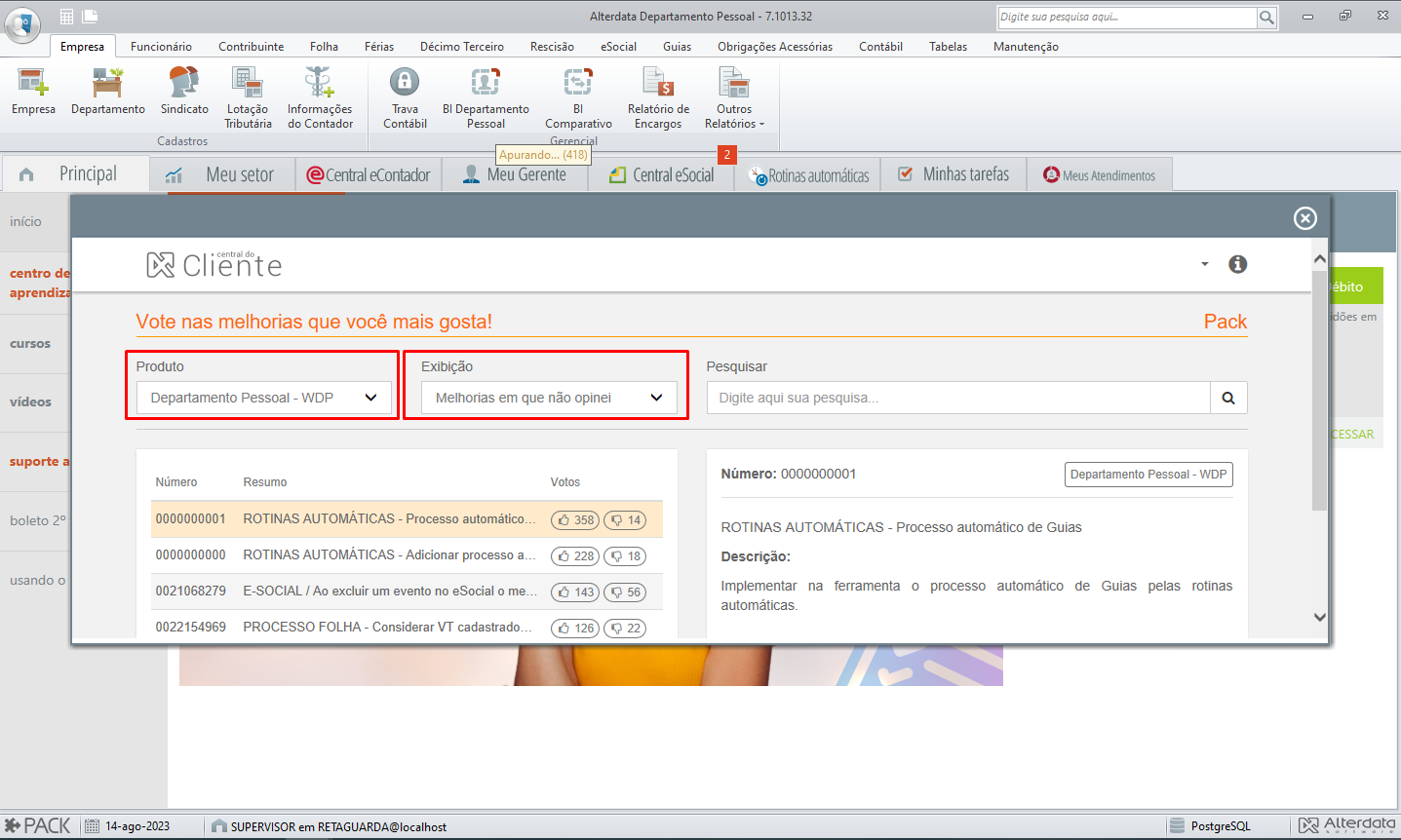Open the eSocial ribbon tab
The width and height of the screenshot is (1401, 840).
point(618,47)
